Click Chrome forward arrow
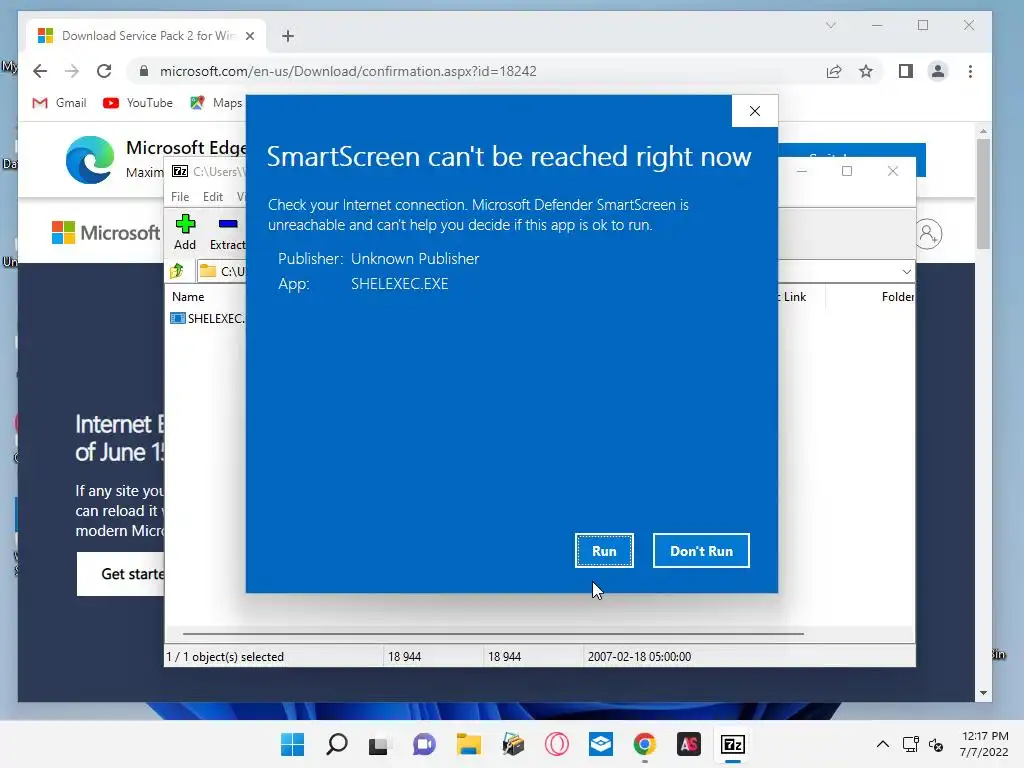The width and height of the screenshot is (1024, 768). coord(72,71)
